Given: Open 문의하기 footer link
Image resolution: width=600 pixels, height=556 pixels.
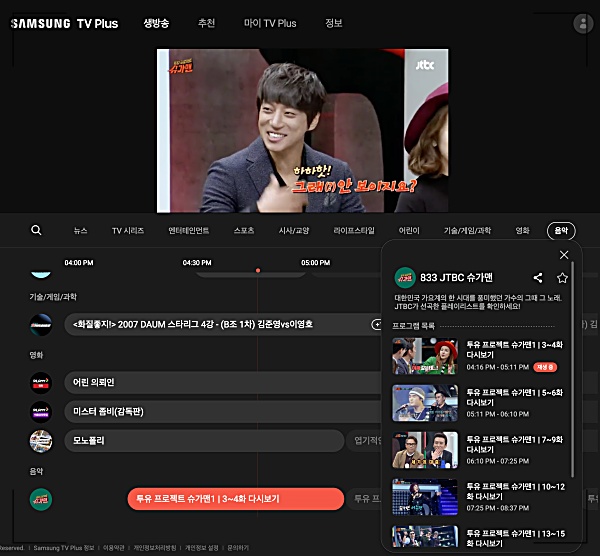Looking at the screenshot, I should 238,548.
